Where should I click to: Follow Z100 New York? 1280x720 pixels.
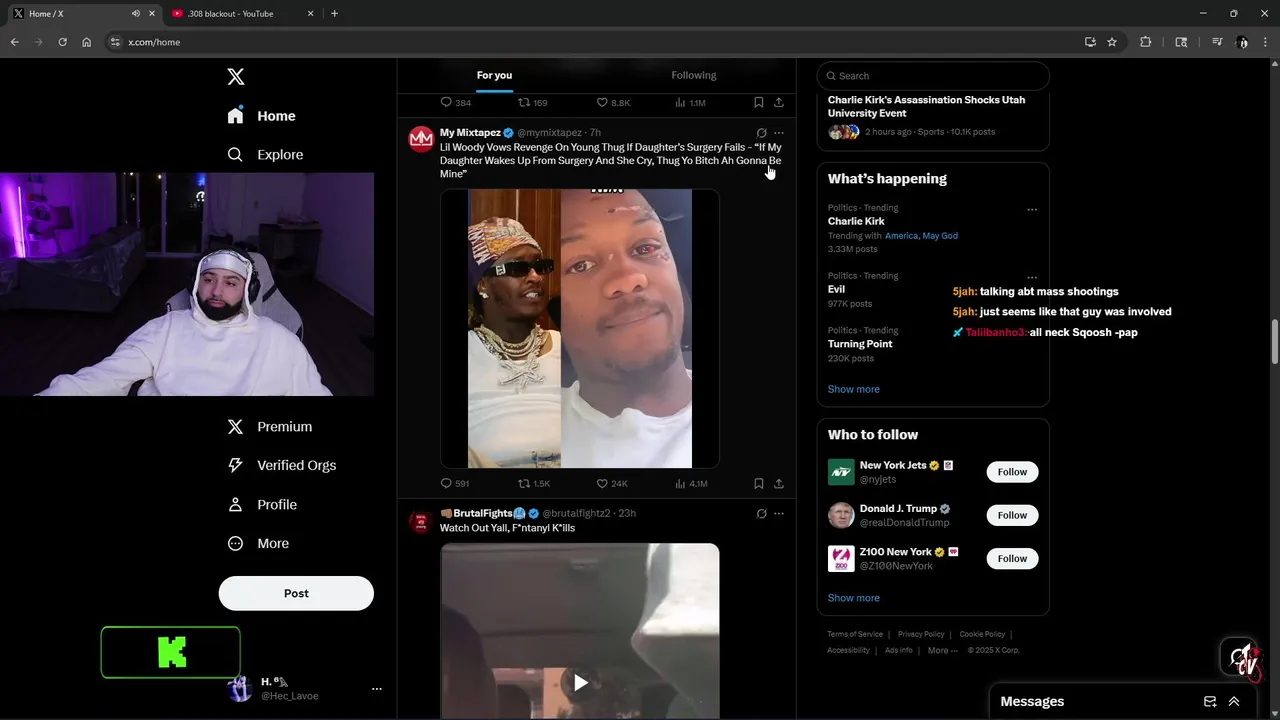point(1012,559)
